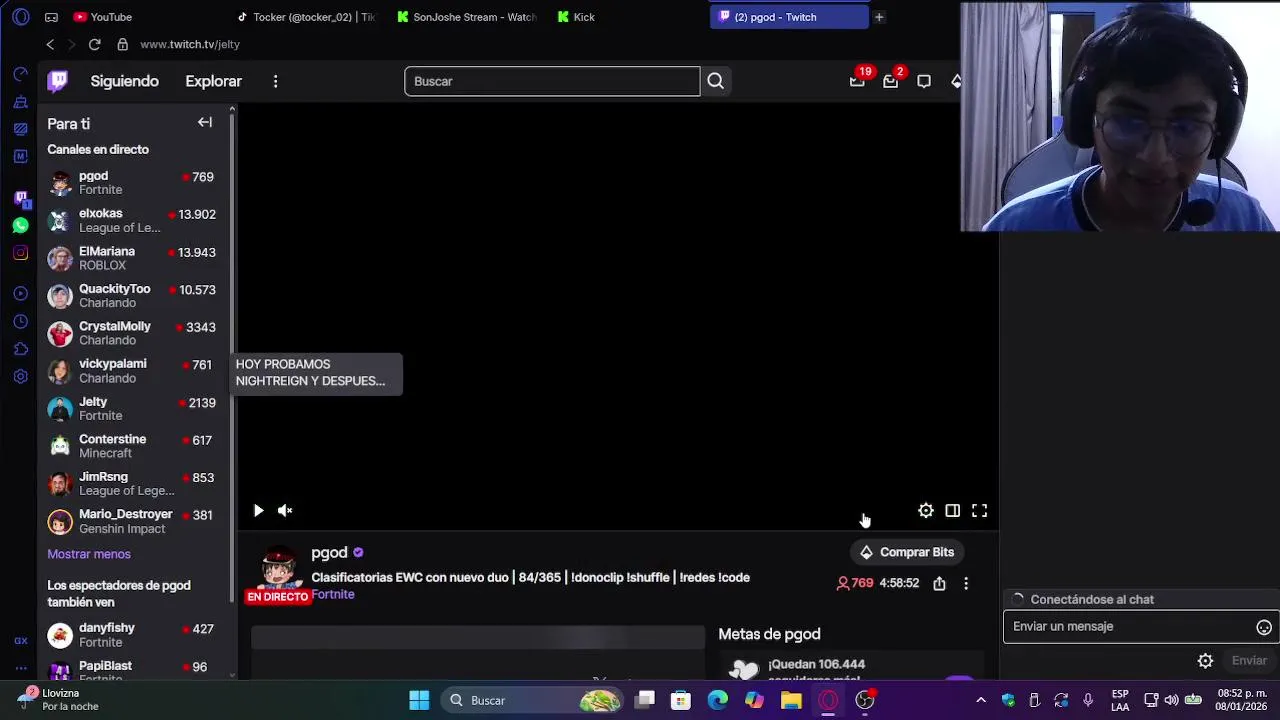This screenshot has height=720, width=1280.
Task: Open the whispers speech bubble icon
Action: tap(924, 81)
